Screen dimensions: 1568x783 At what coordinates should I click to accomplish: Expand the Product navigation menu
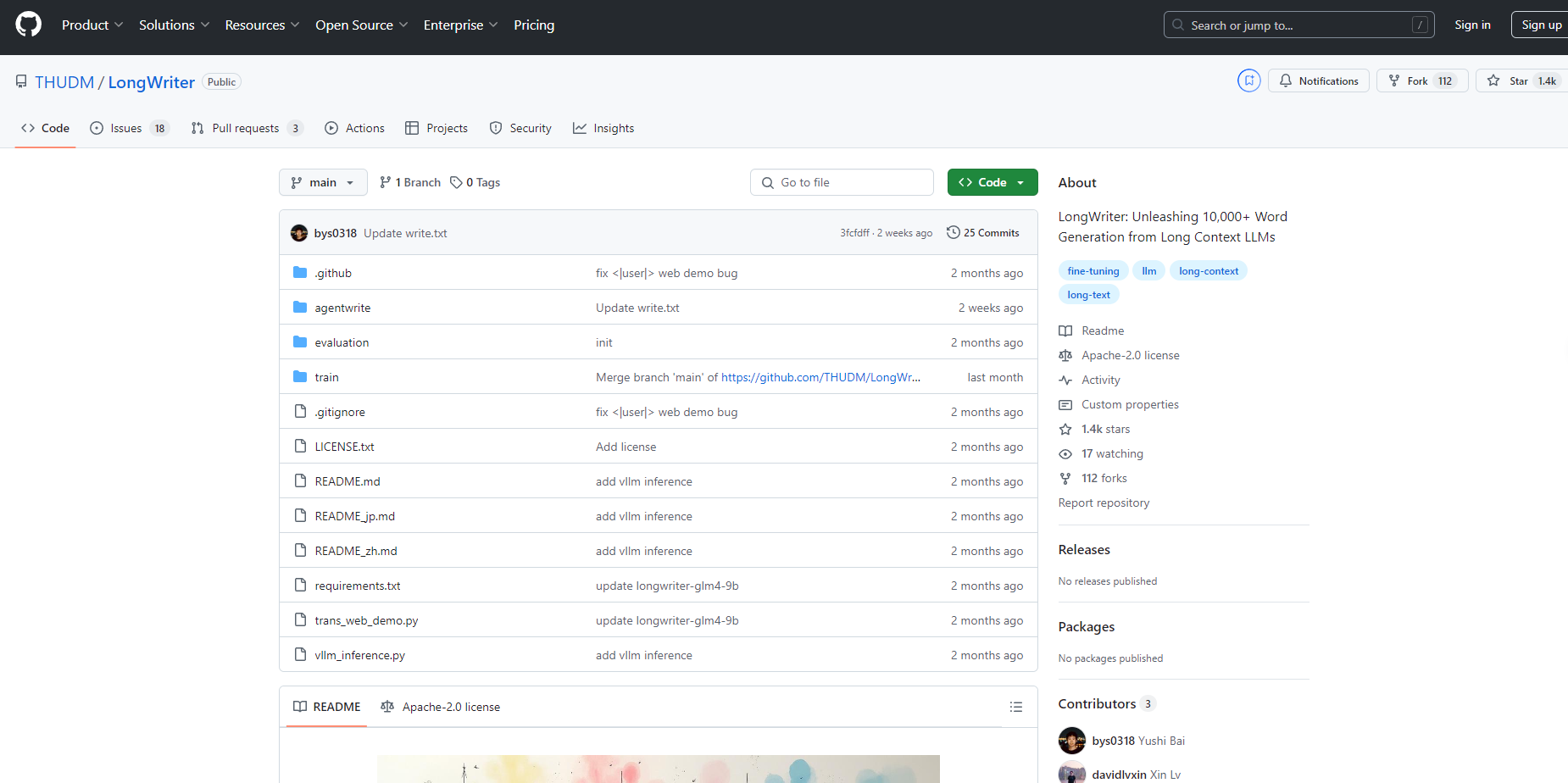92,25
